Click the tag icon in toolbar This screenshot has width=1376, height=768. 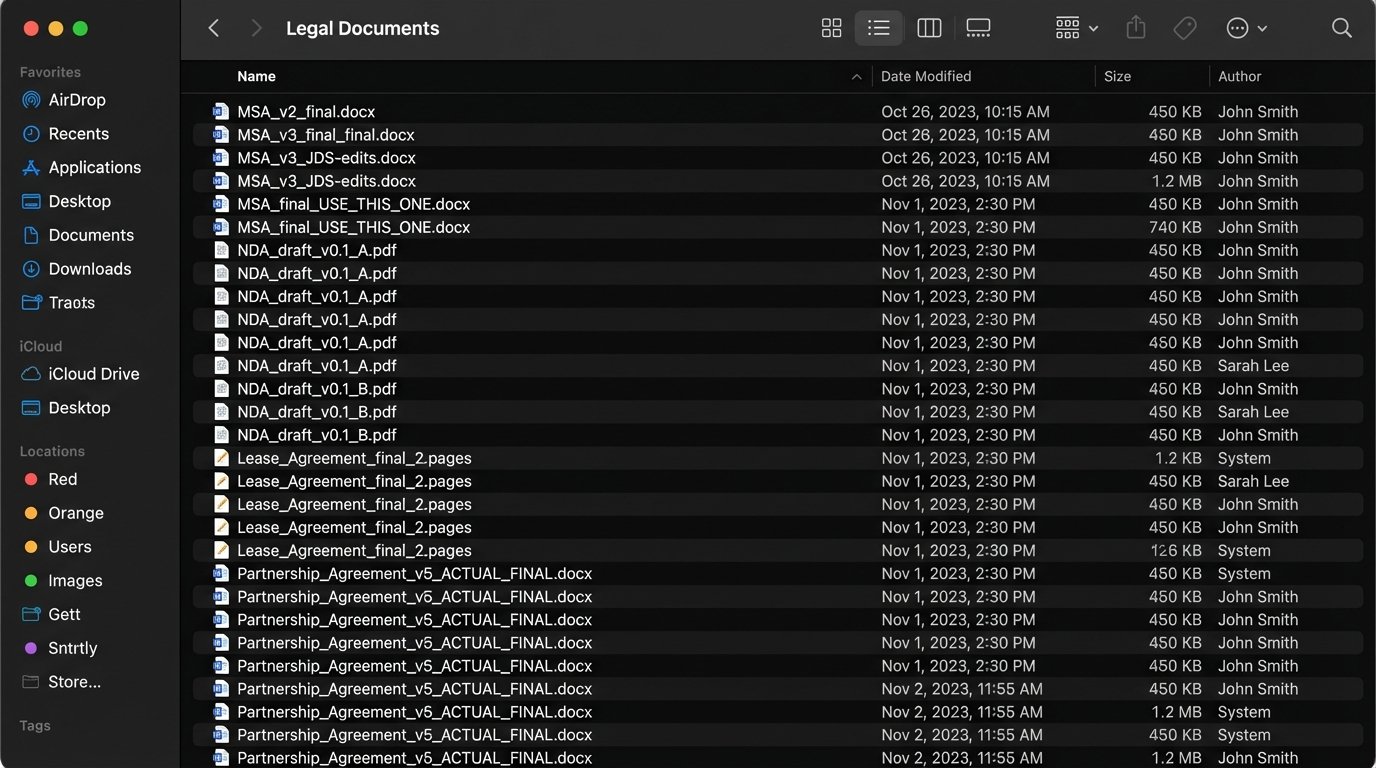coord(1185,28)
